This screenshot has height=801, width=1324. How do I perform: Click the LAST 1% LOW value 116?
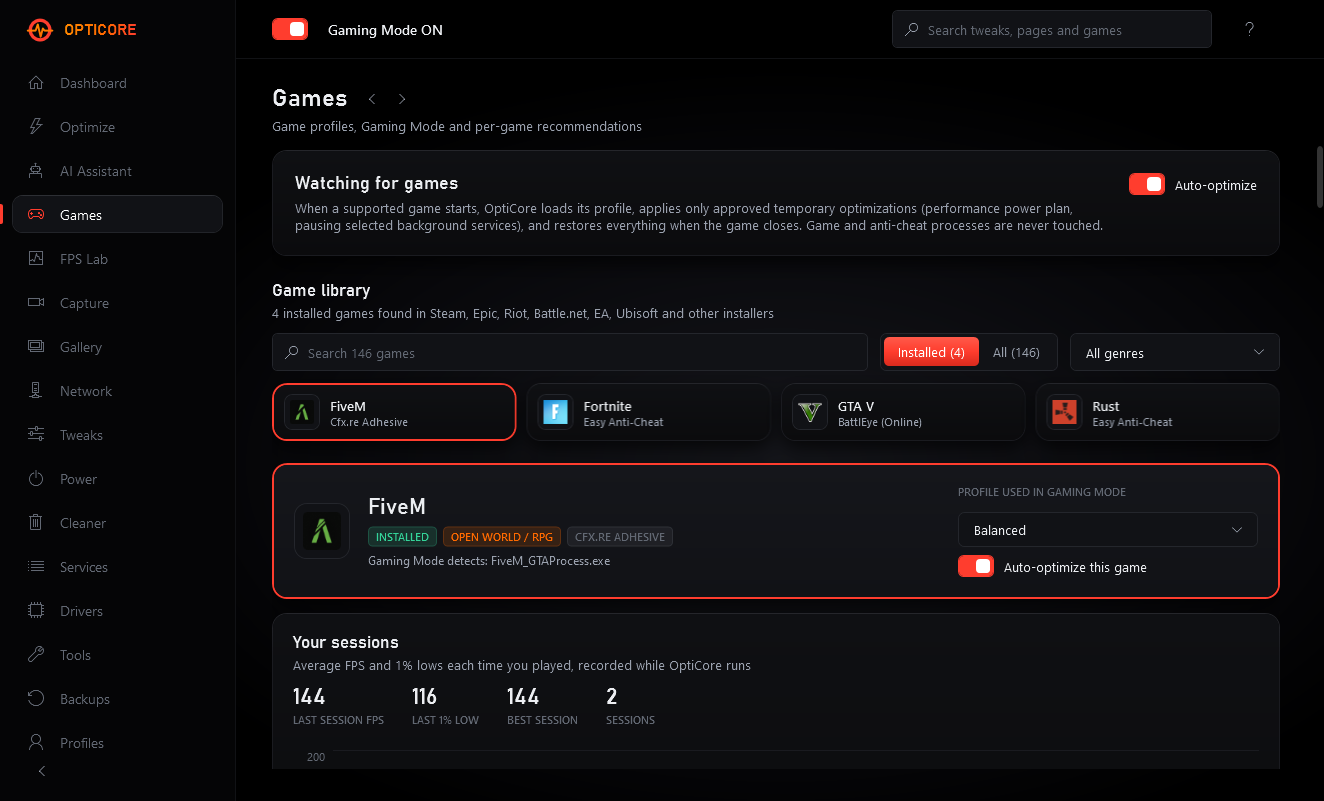tap(424, 696)
